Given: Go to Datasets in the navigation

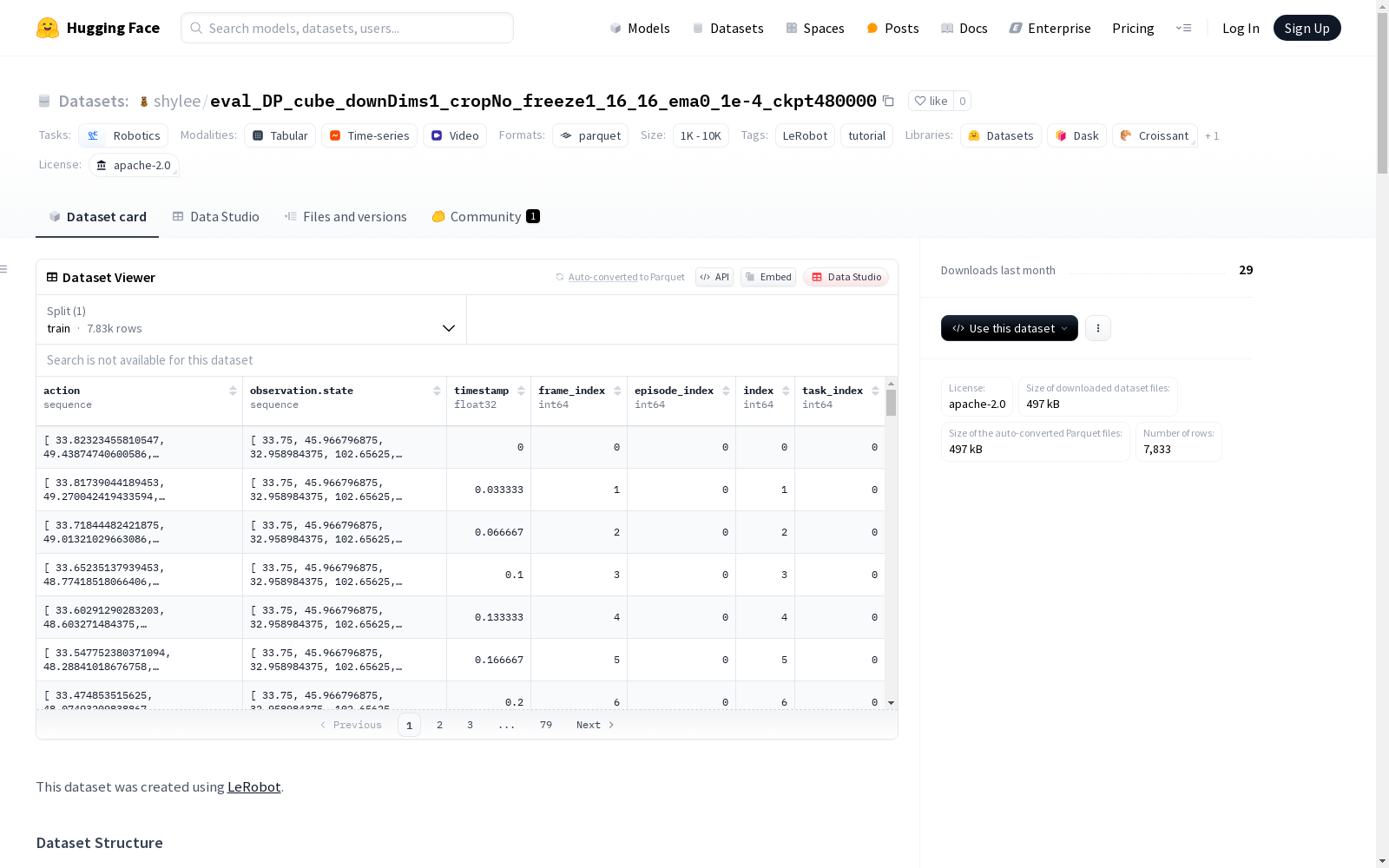Looking at the screenshot, I should coord(727,28).
